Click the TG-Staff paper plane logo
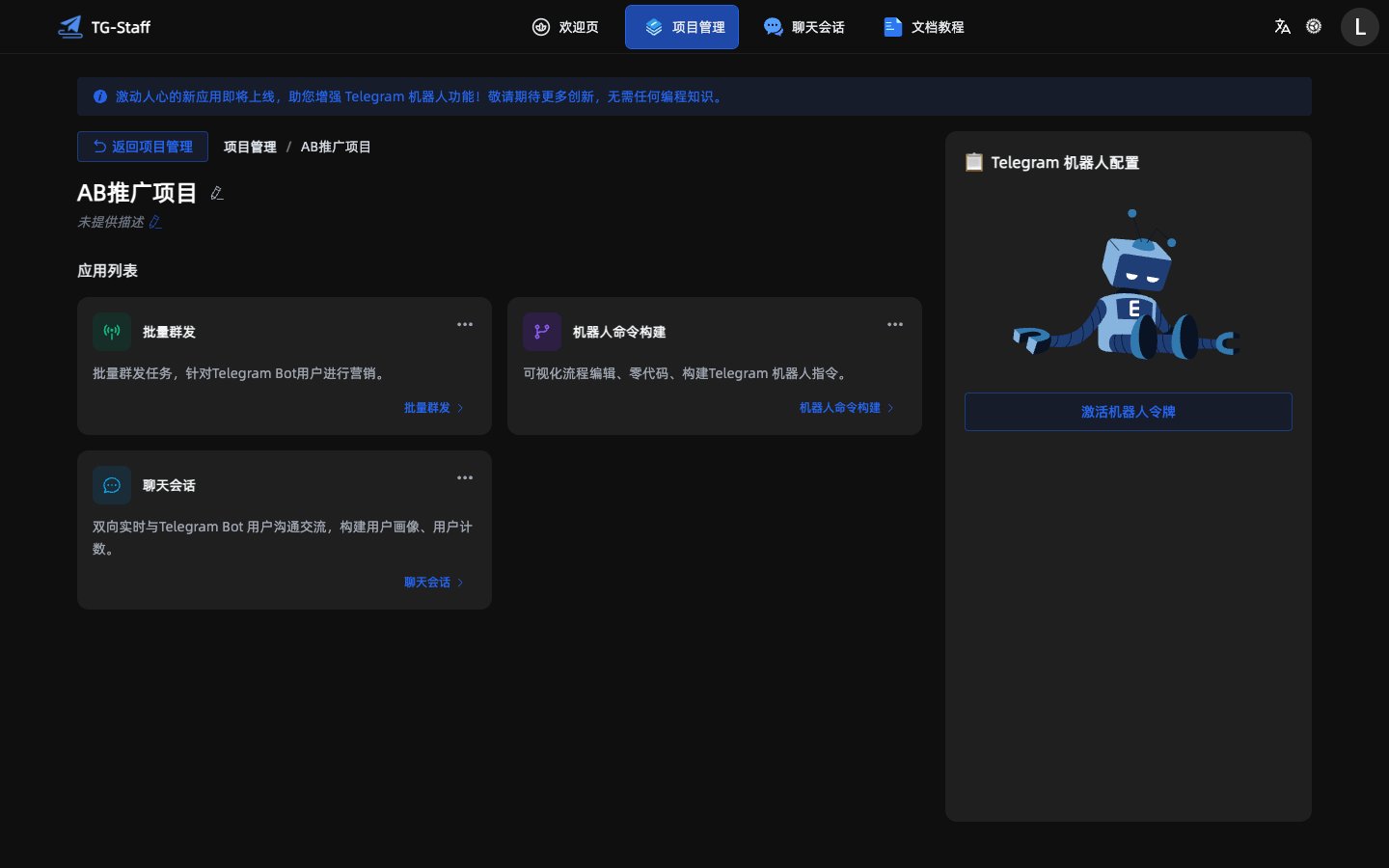Image resolution: width=1389 pixels, height=868 pixels. click(70, 27)
